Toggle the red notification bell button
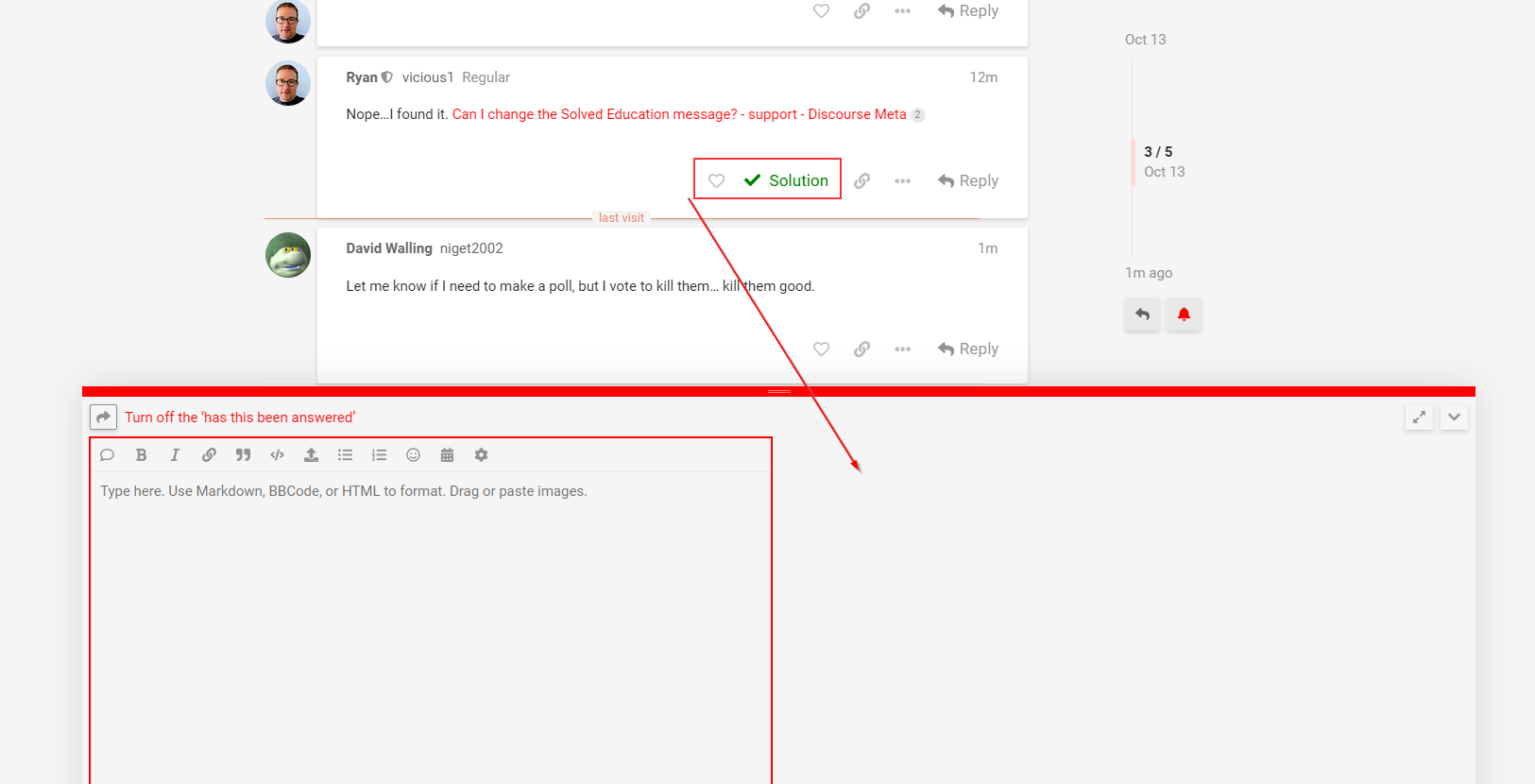Image resolution: width=1535 pixels, height=784 pixels. point(1184,315)
